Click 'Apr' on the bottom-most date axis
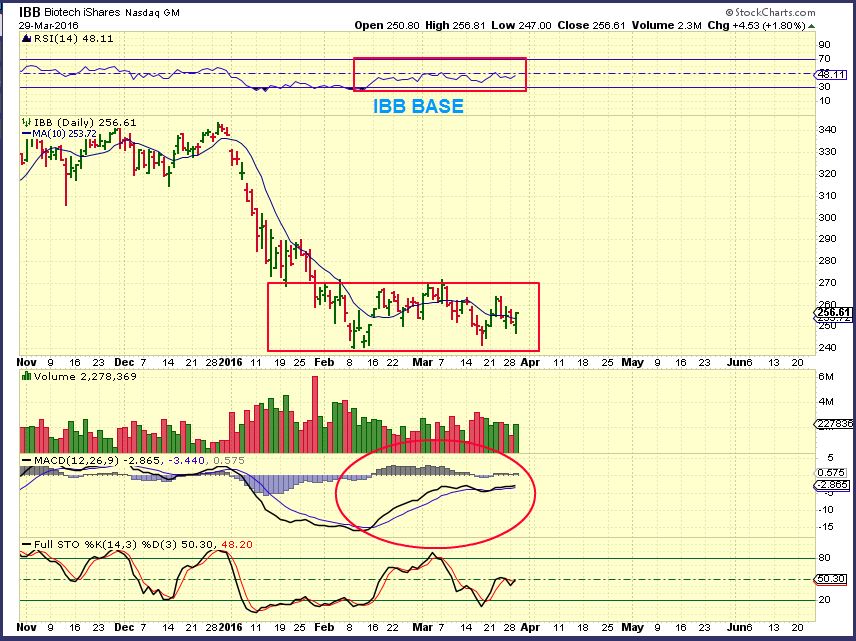The height and width of the screenshot is (641, 856). pyautogui.click(x=530, y=627)
